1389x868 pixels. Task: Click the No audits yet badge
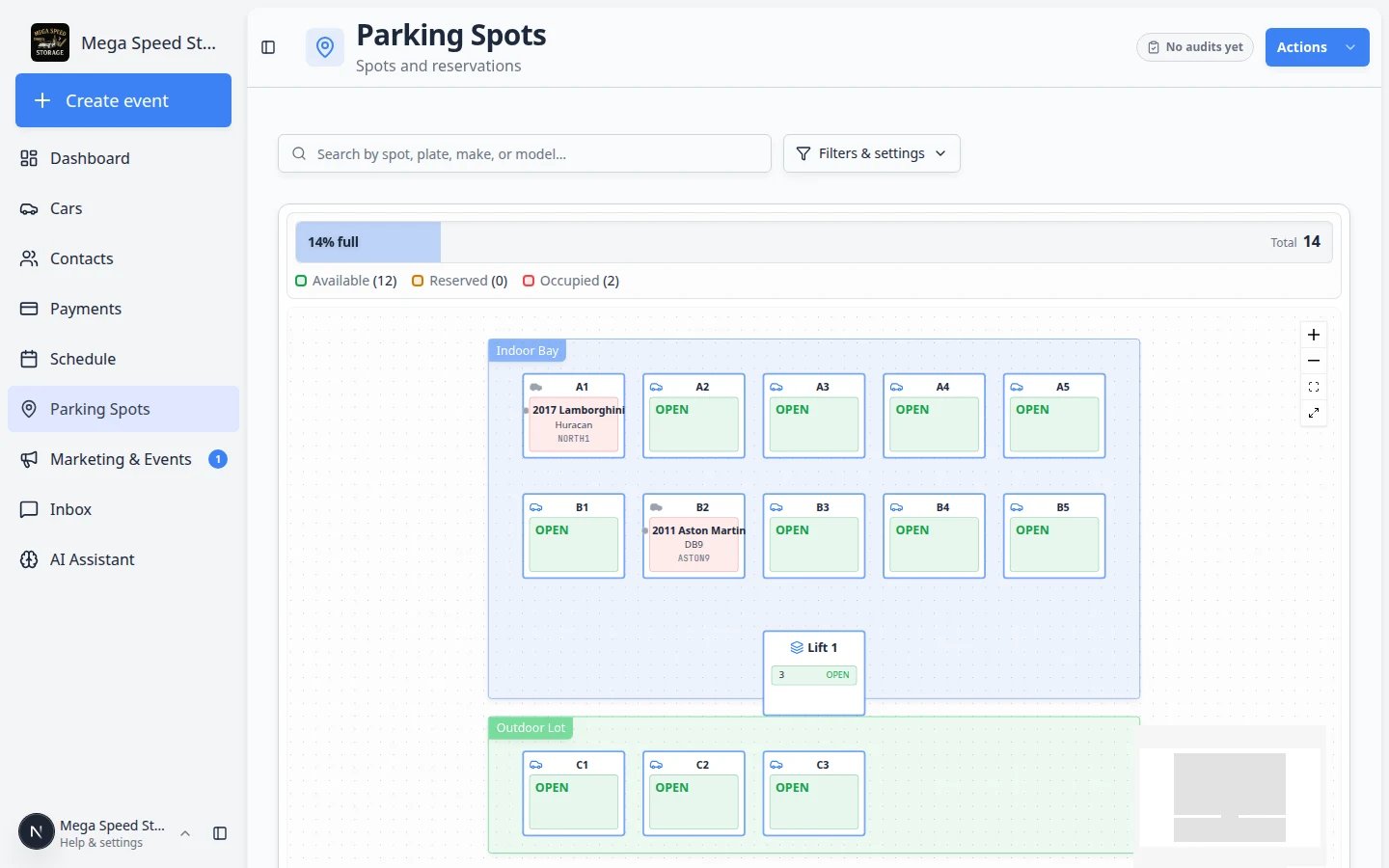pyautogui.click(x=1195, y=47)
